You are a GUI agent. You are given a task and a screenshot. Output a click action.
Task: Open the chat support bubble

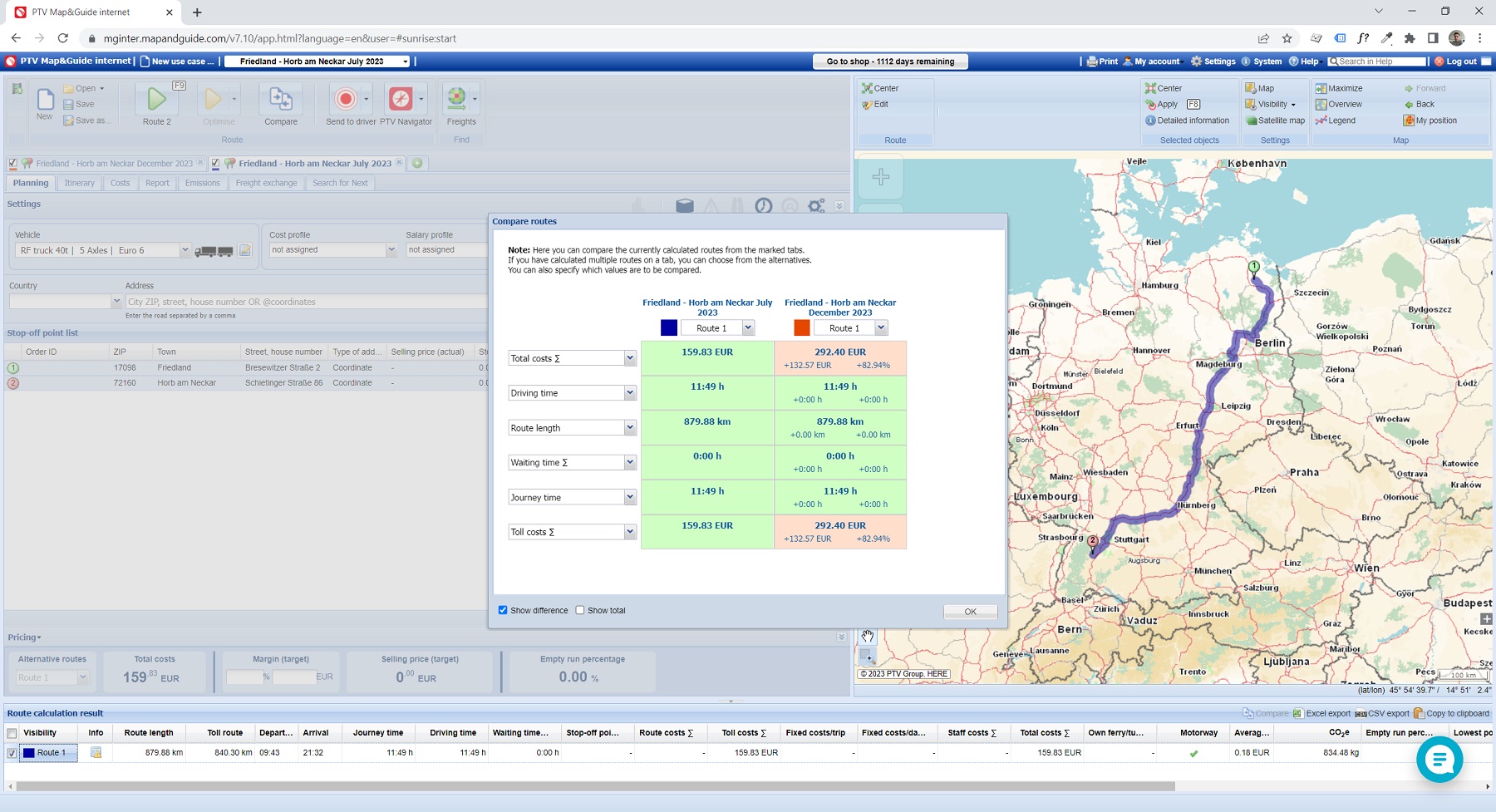point(1439,759)
